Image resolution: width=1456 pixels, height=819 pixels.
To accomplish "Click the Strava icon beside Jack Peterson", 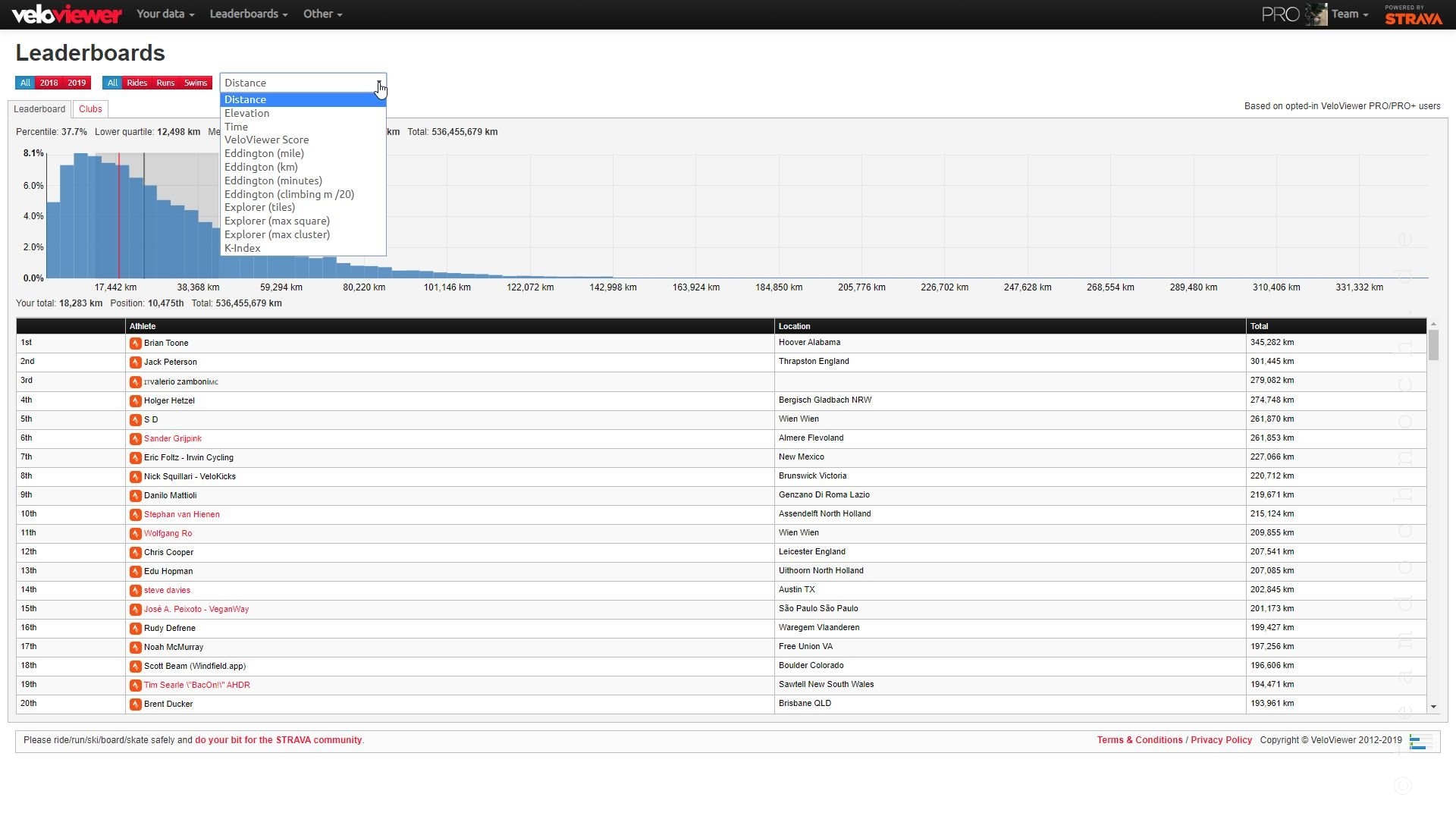I will click(x=135, y=362).
